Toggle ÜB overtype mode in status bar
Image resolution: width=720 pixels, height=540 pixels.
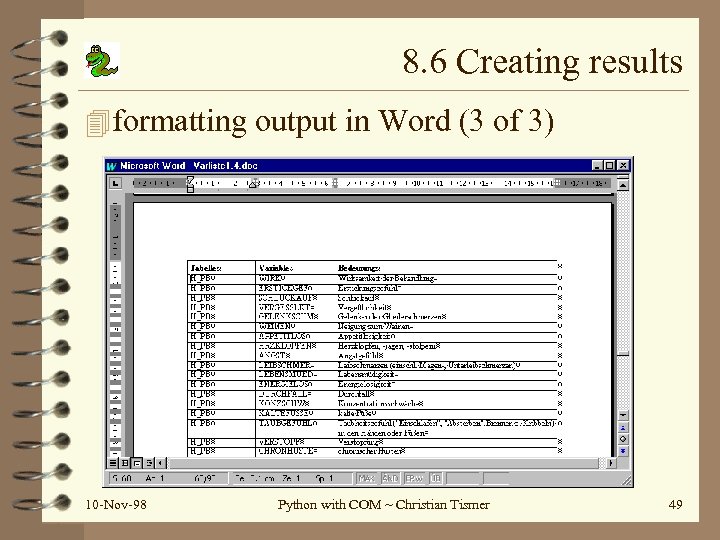(x=436, y=478)
